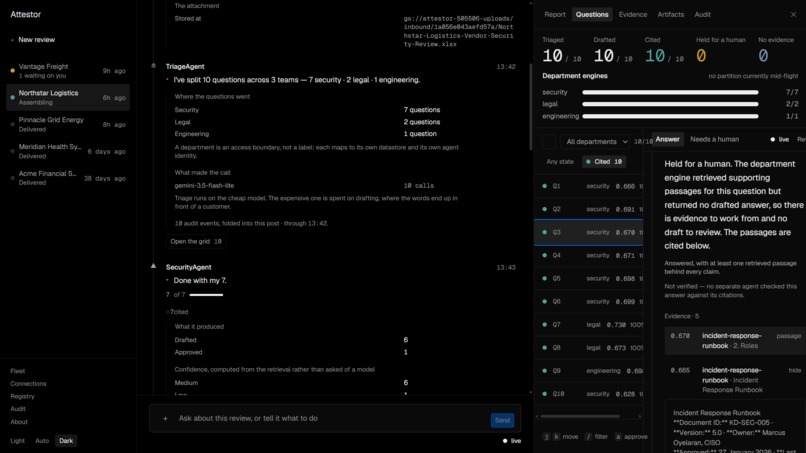Toggle the Cited 10 state filter
Viewport: 806px width, 453px height.
coord(604,161)
